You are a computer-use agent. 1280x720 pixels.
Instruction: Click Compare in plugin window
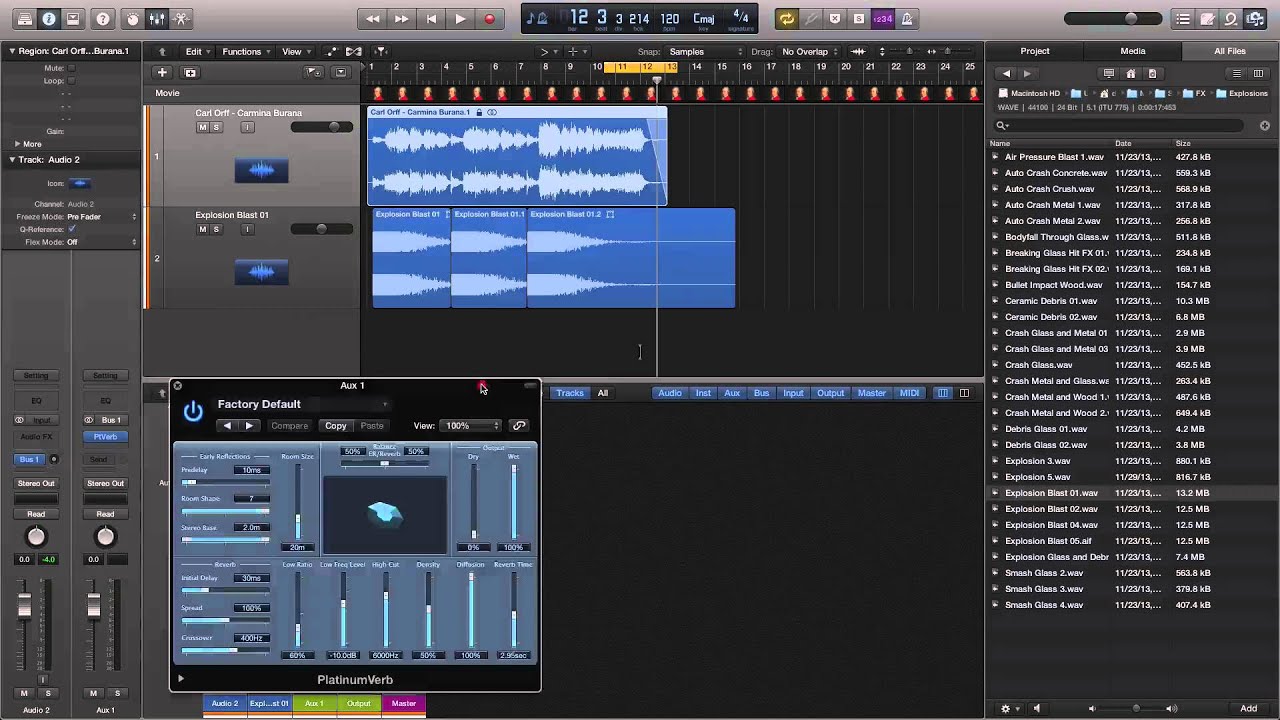tap(289, 426)
